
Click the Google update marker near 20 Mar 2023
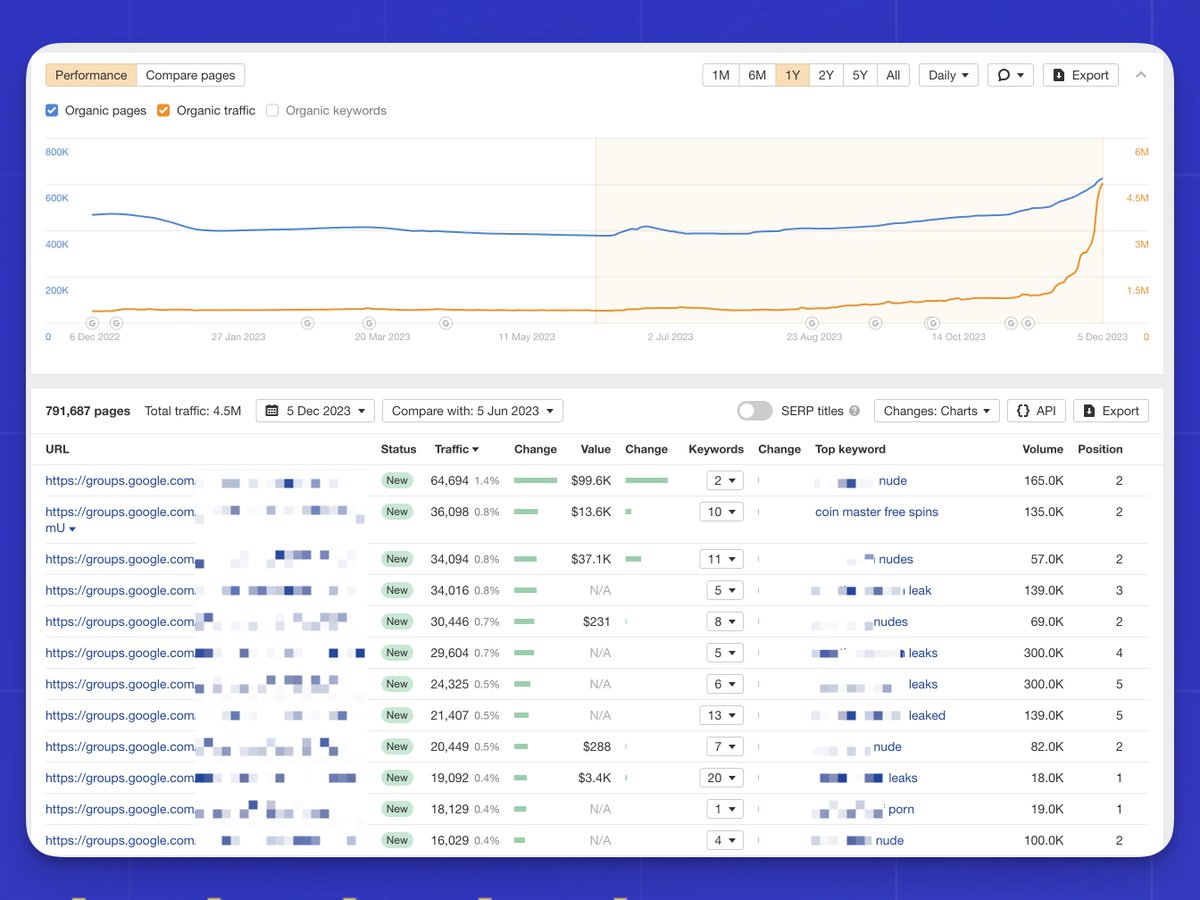click(369, 323)
